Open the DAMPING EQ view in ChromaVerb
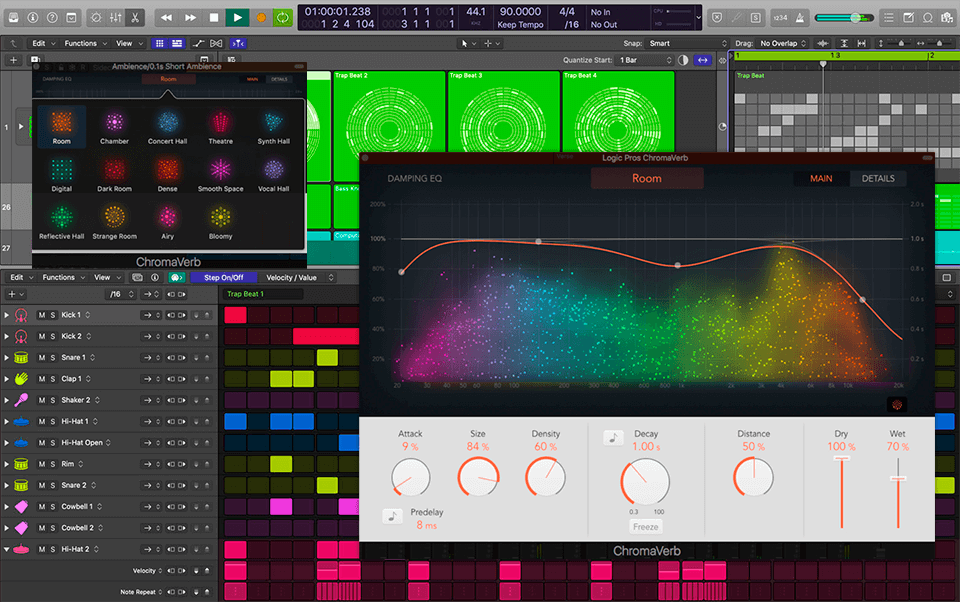The height and width of the screenshot is (602, 960). [x=414, y=179]
